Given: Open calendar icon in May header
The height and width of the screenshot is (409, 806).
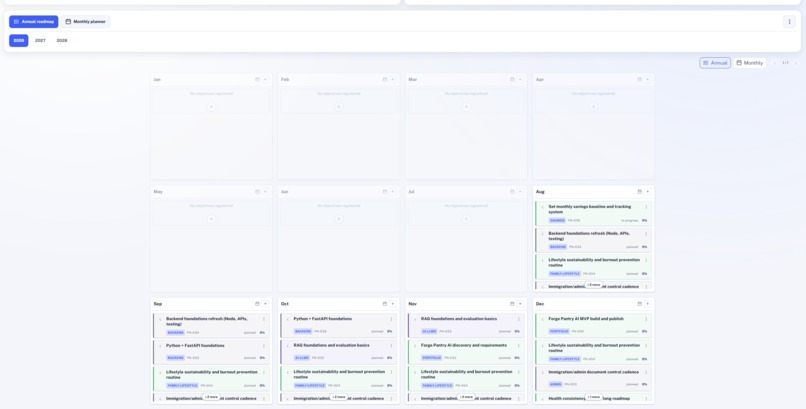Looking at the screenshot, I should point(257,192).
